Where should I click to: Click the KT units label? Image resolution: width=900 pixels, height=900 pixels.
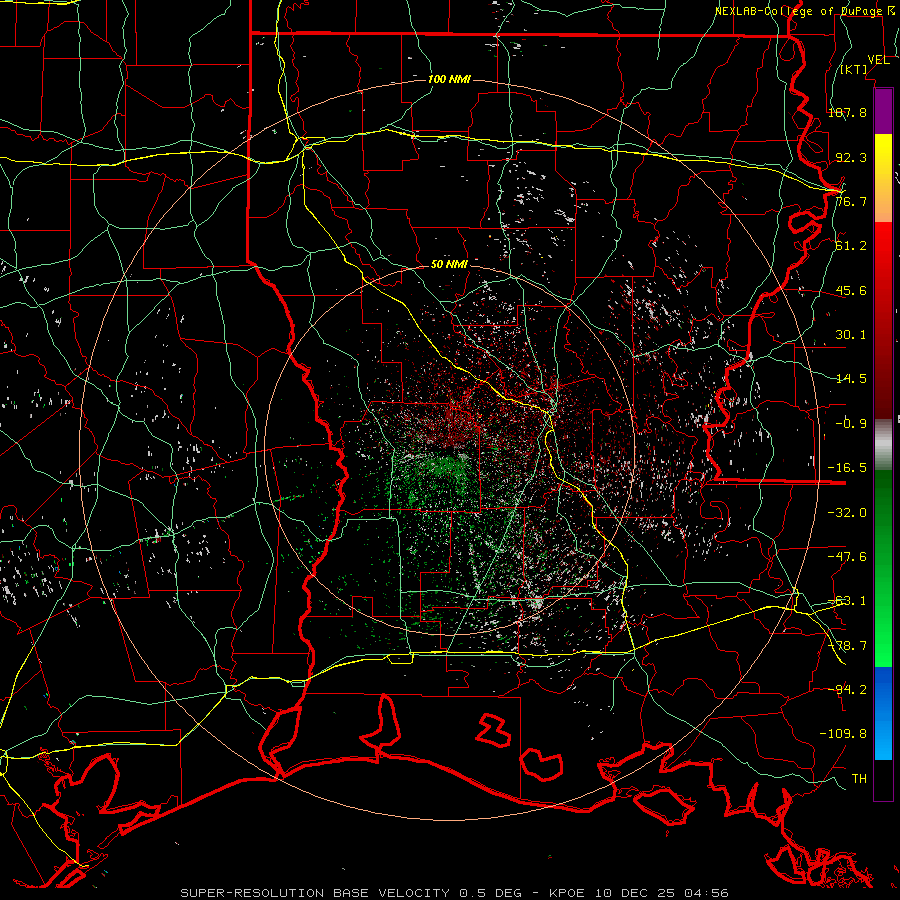[x=854, y=69]
